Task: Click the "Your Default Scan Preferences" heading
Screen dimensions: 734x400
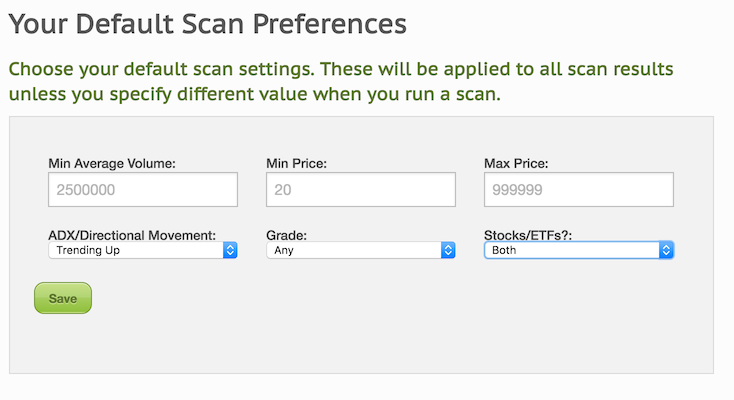Action: pyautogui.click(x=207, y=23)
